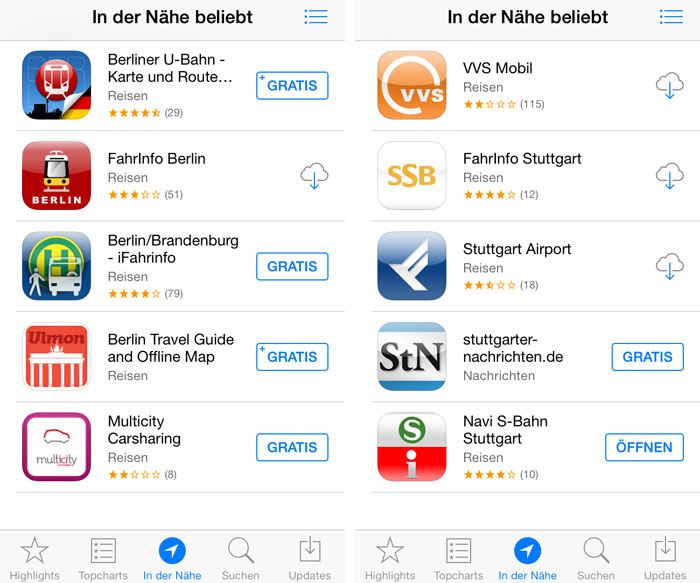Download FahrInfo Berlin via cloud icon
700x583 pixels.
(314, 175)
